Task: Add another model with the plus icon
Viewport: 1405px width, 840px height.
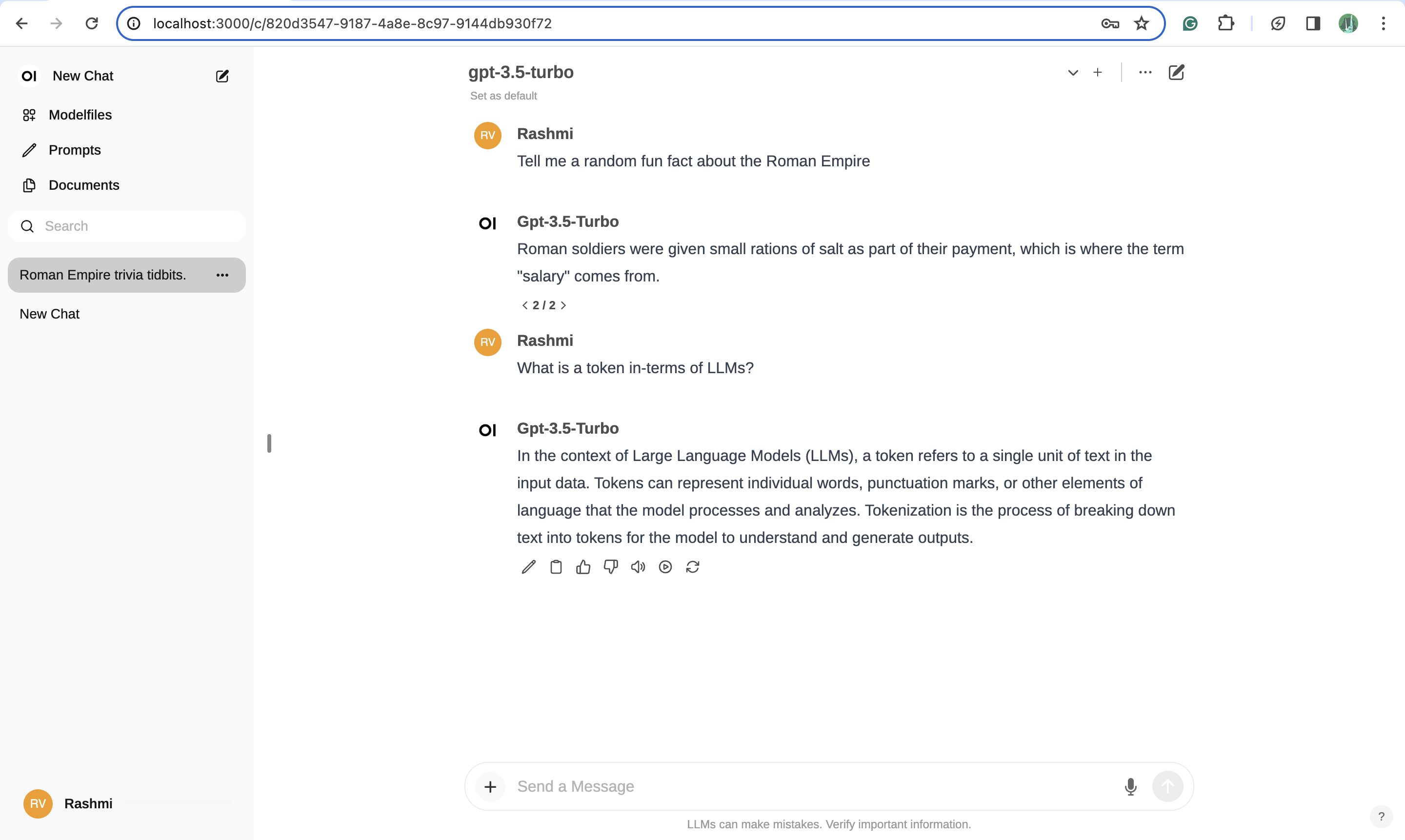Action: [x=1098, y=73]
